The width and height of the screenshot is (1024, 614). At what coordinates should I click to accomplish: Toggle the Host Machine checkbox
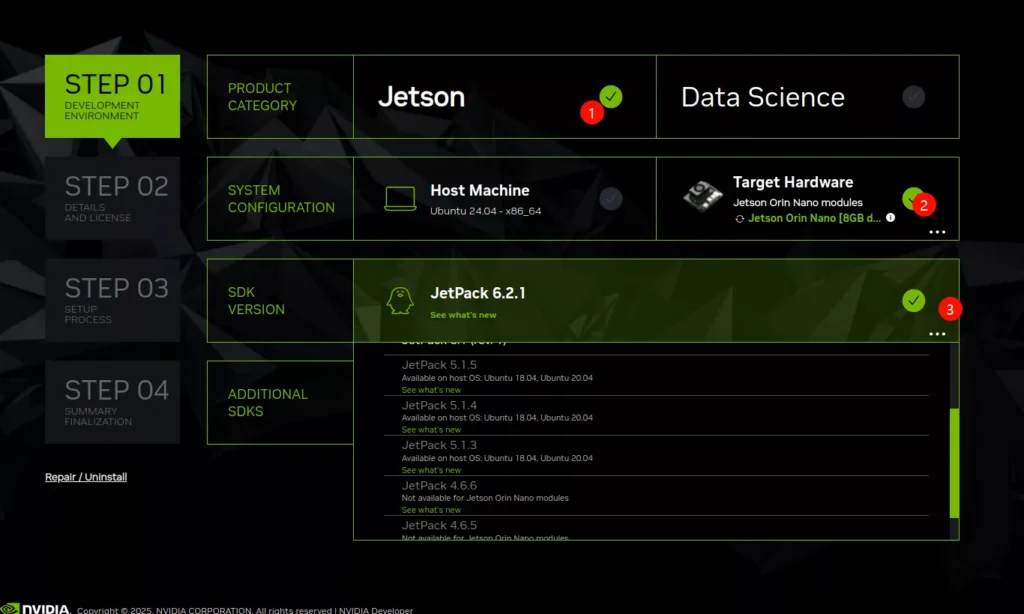coord(610,198)
